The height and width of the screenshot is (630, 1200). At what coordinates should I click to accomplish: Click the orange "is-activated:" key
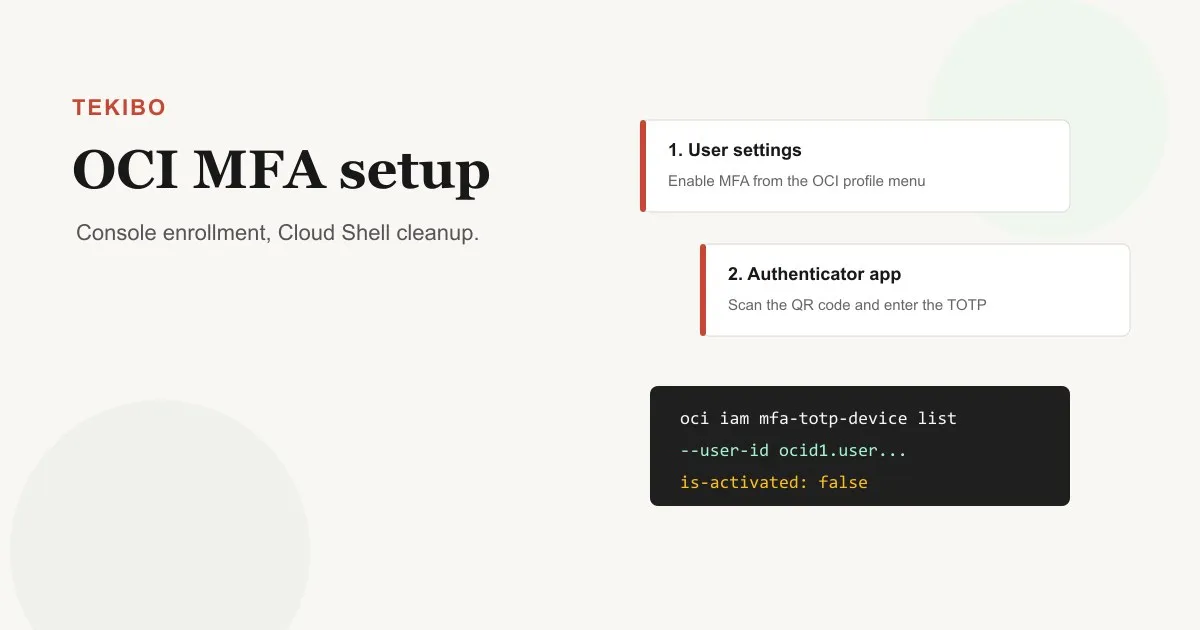coord(744,482)
